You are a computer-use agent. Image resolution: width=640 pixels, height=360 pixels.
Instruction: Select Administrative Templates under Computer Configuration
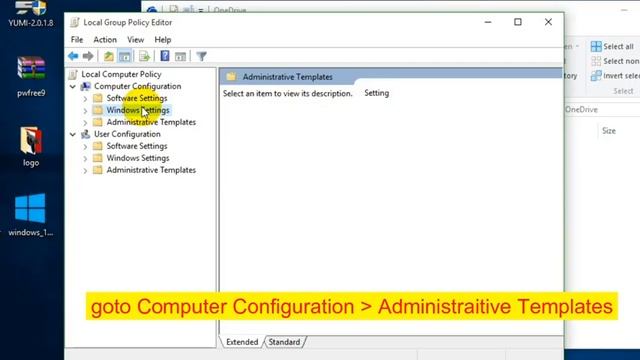151,122
